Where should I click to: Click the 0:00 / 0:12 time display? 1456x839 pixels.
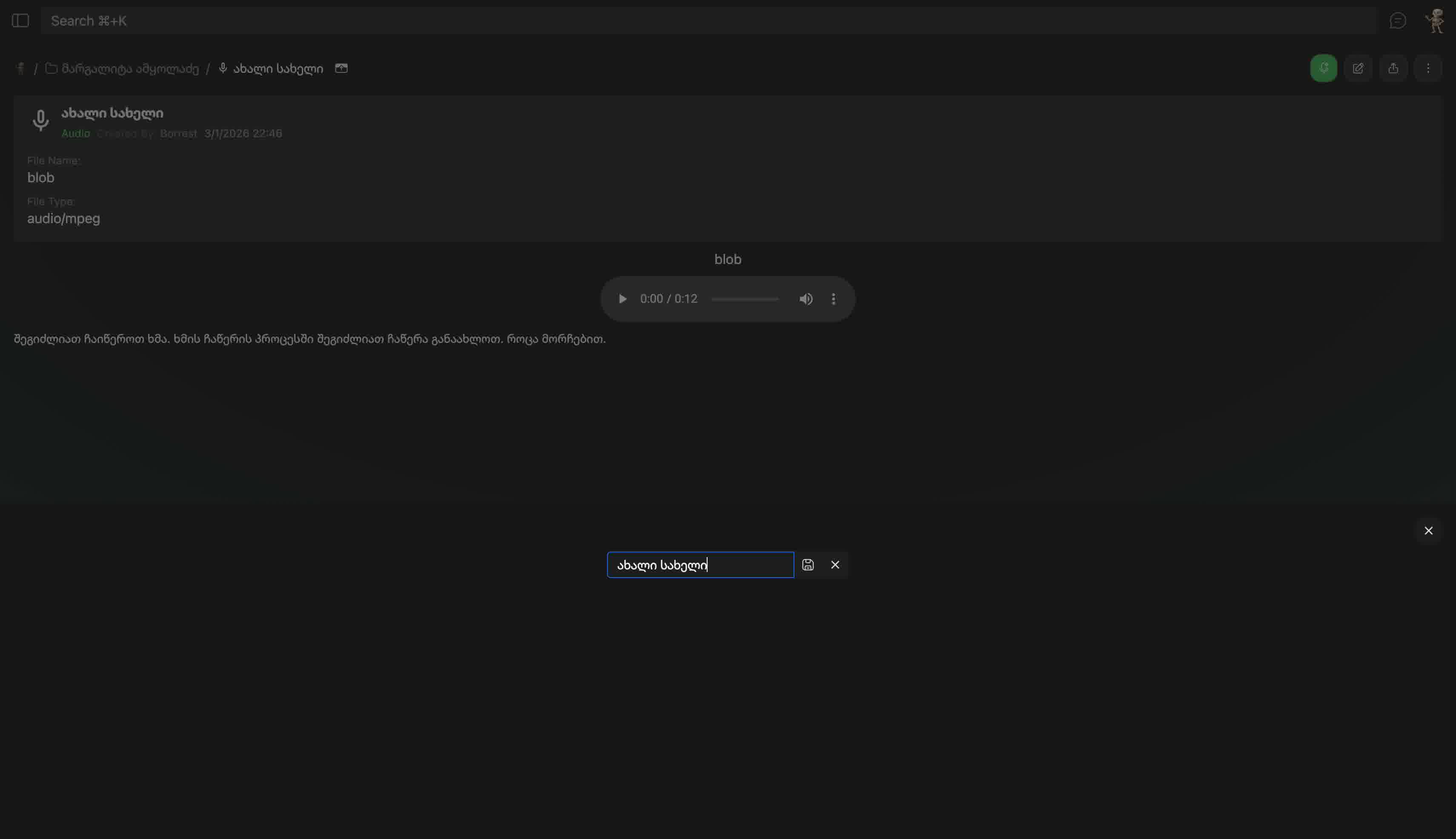tap(669, 299)
